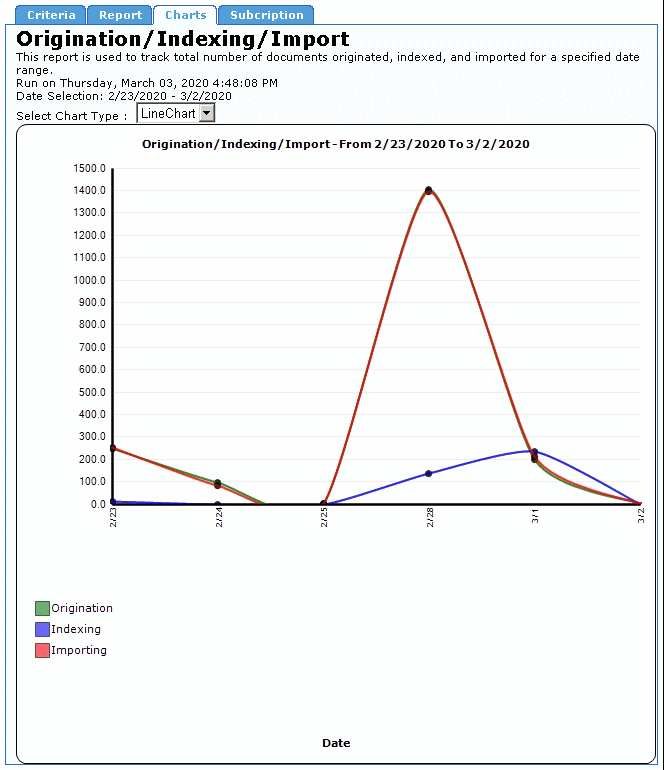Image resolution: width=664 pixels, height=770 pixels.
Task: Click the data point at zero on 2/25
Action: [x=323, y=504]
